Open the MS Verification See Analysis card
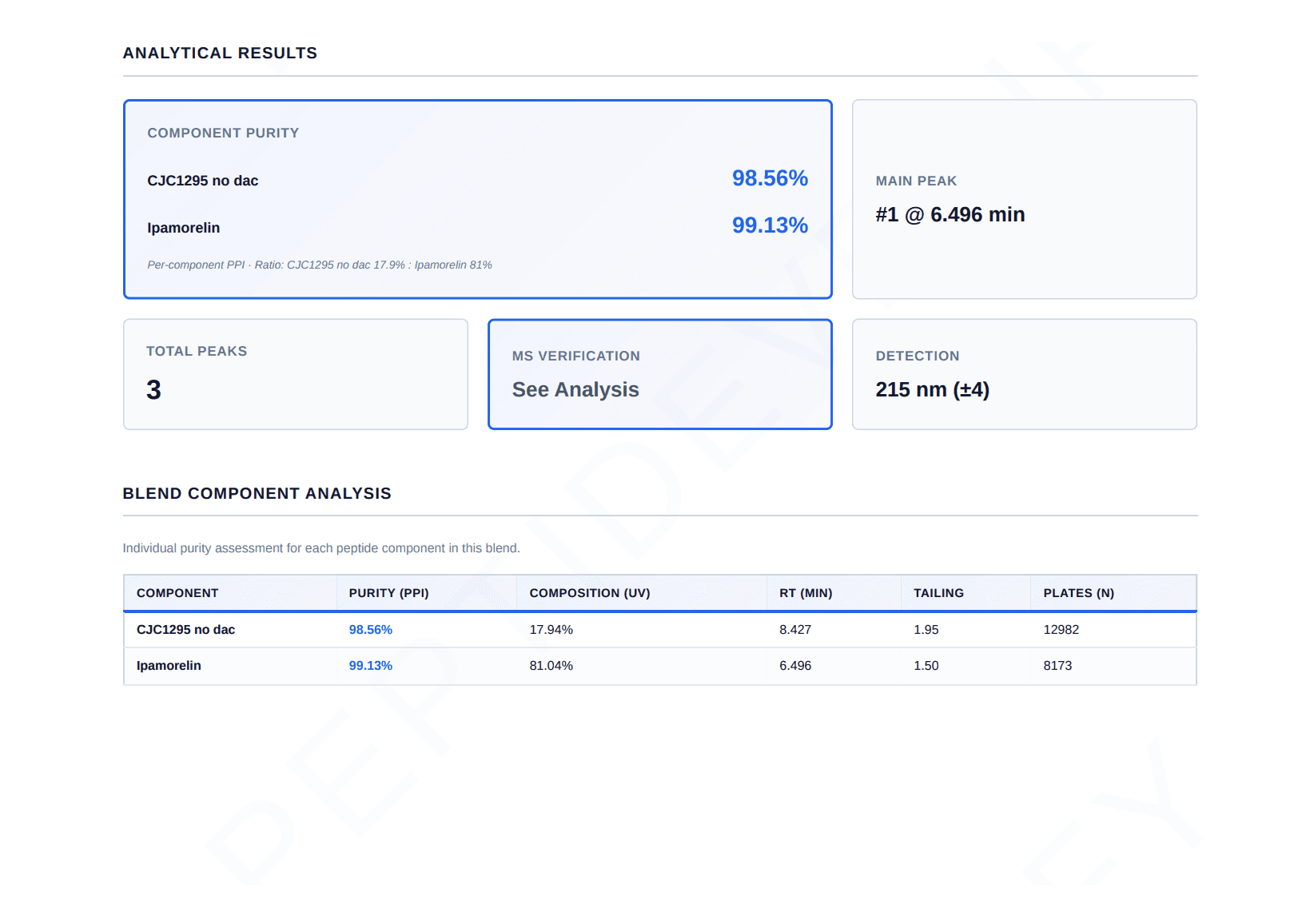This screenshot has height=924, width=1314. (660, 374)
